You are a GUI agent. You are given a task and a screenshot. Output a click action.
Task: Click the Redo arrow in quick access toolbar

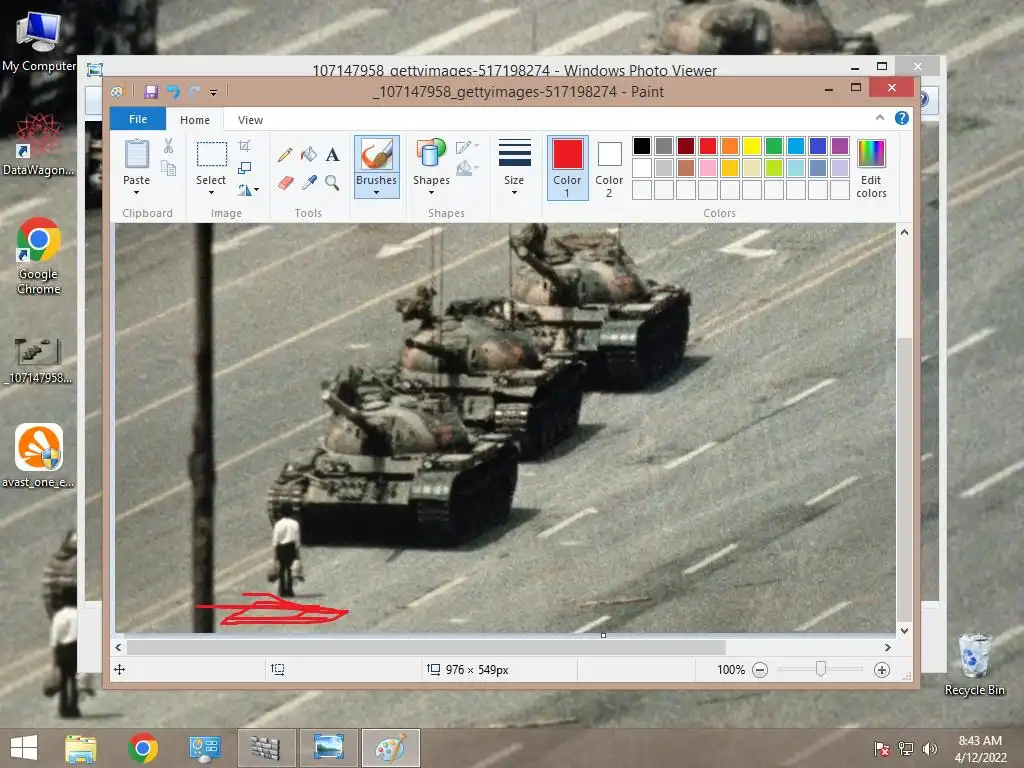pyautogui.click(x=194, y=91)
